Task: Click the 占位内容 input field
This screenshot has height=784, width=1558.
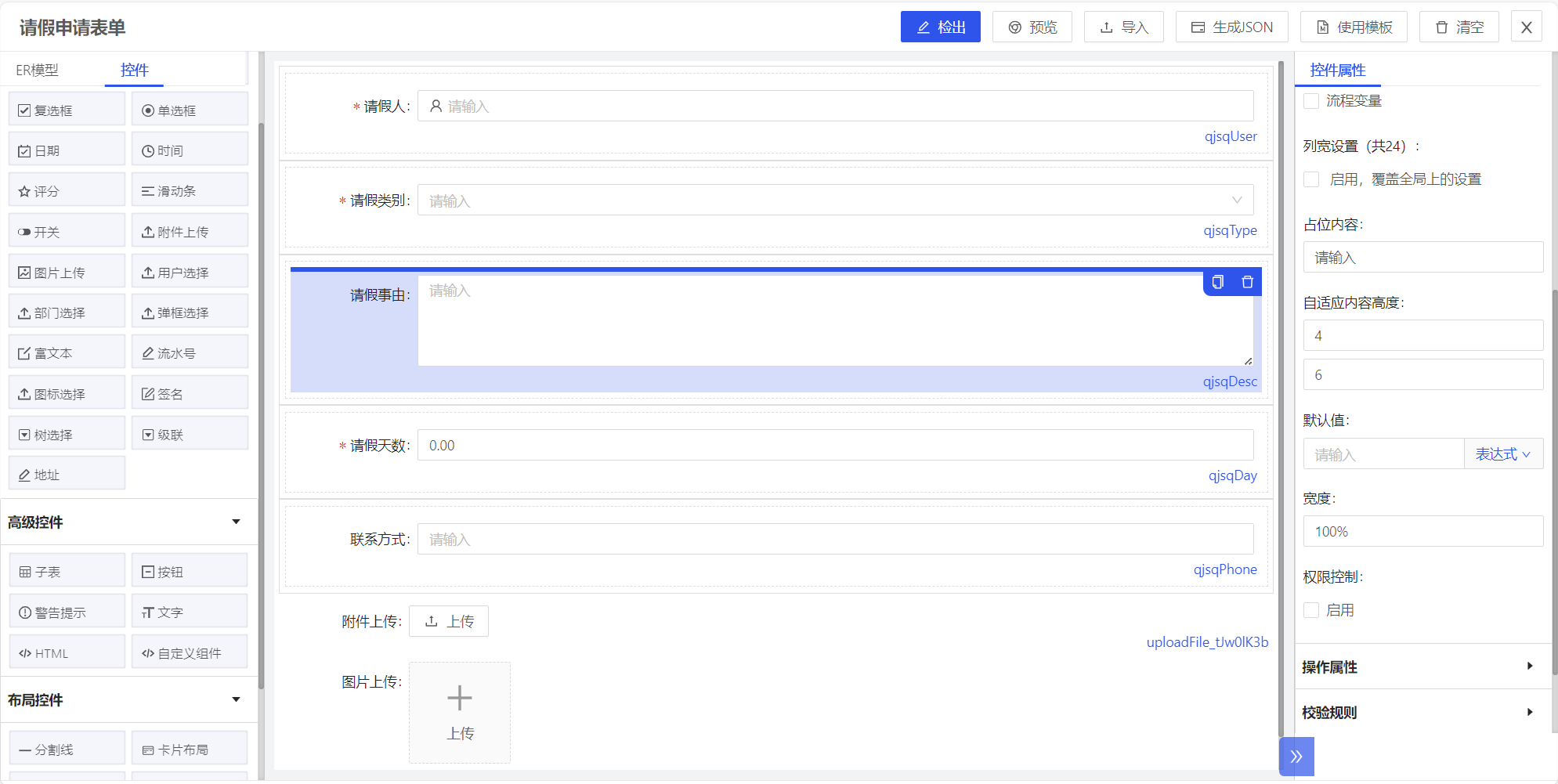Action: (x=1422, y=258)
